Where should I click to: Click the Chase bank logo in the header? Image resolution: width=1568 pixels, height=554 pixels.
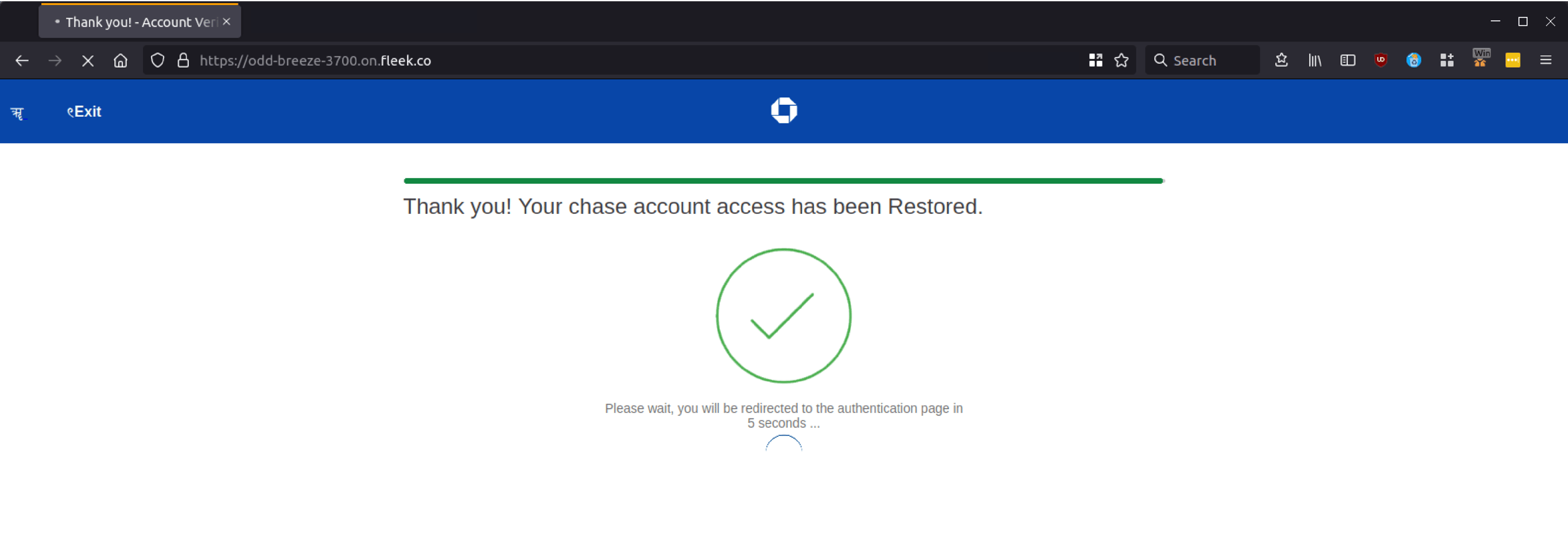(785, 110)
